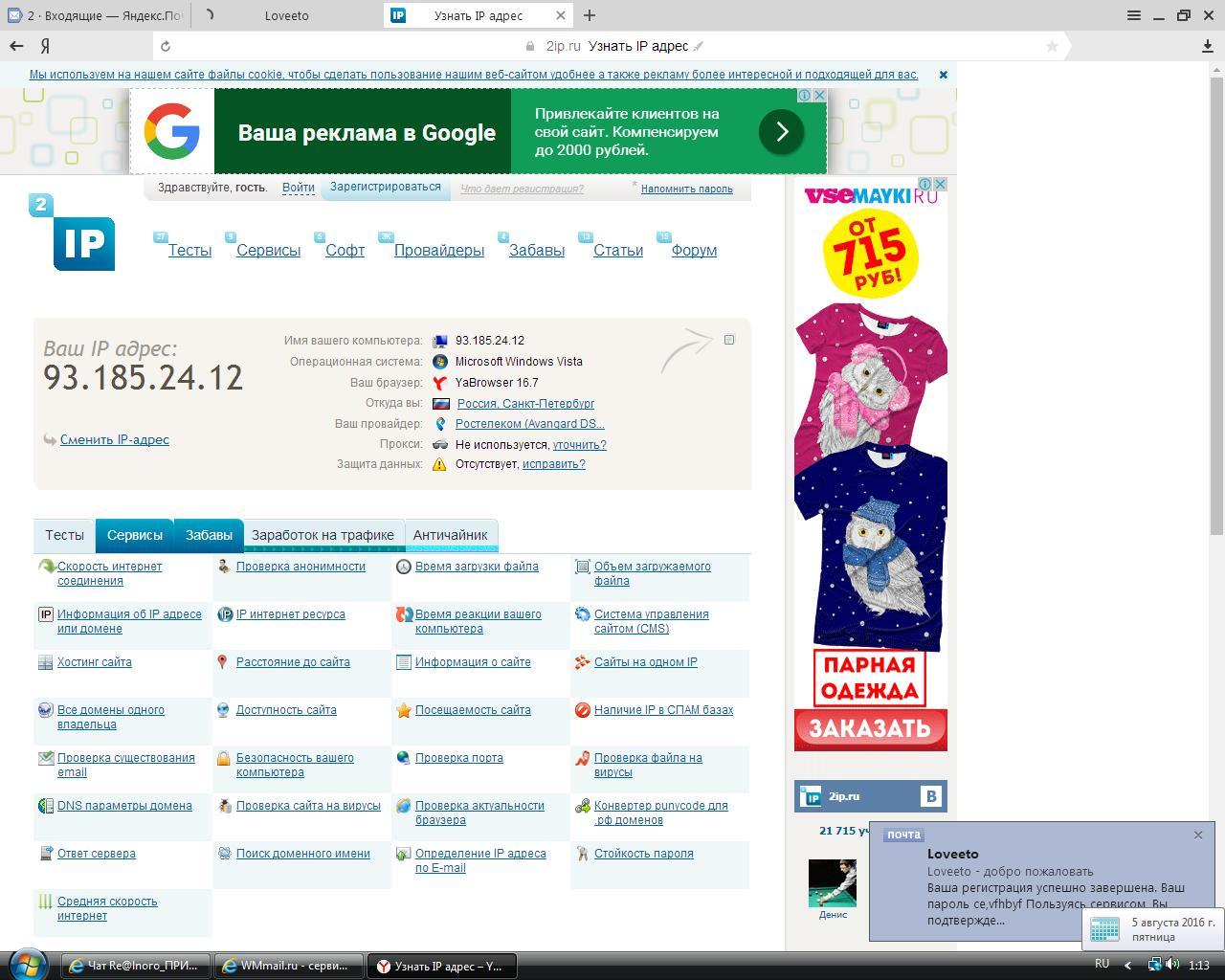Click the taskbar clock showing 1:13
This screenshot has width=1225, height=980.
pyautogui.click(x=1198, y=965)
